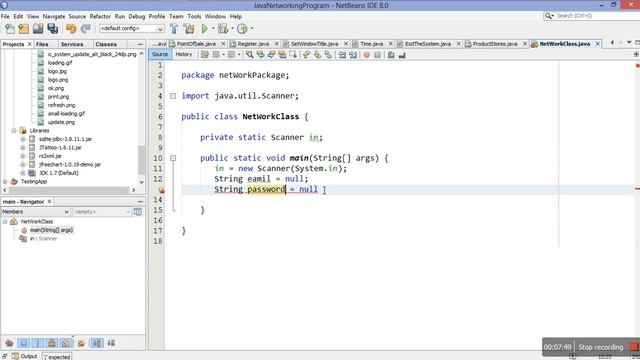Click the Projects panel vertical scrollbar
This screenshot has width=640, height=360.
(x=142, y=160)
